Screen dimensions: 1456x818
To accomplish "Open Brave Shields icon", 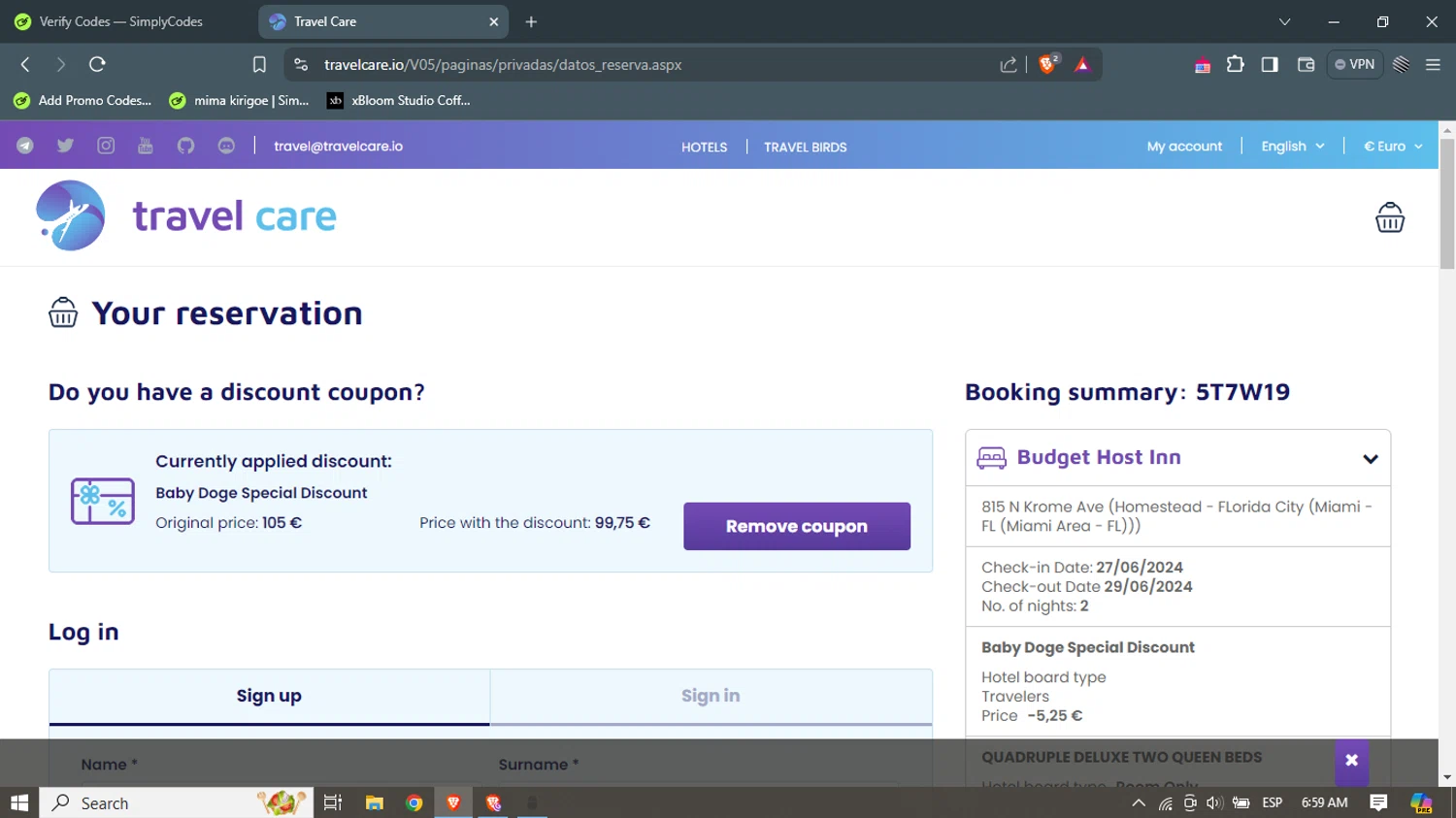I will pos(1048,64).
